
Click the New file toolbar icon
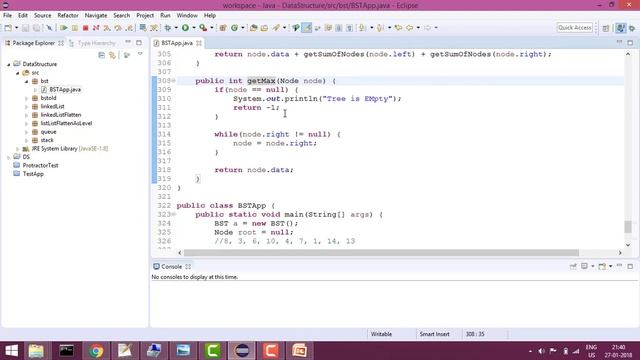pos(8,28)
